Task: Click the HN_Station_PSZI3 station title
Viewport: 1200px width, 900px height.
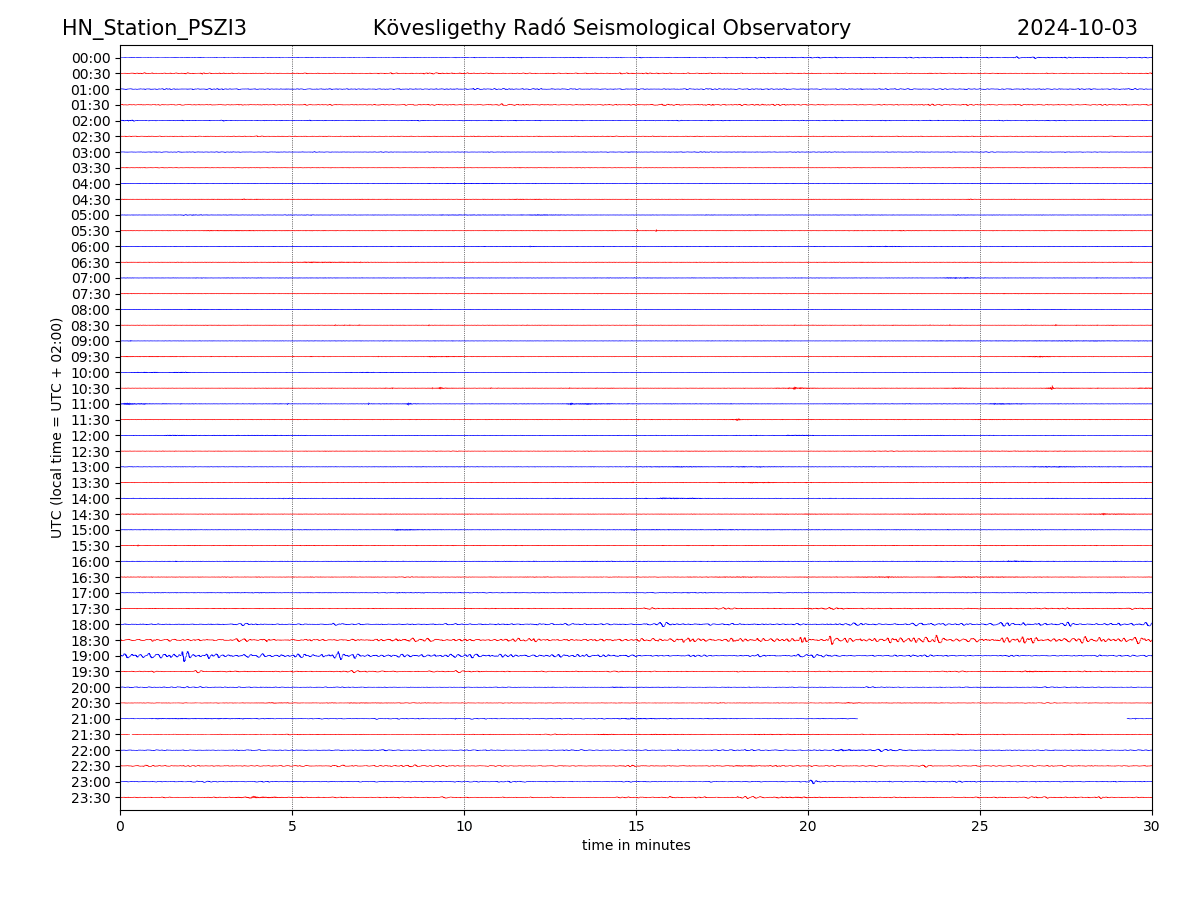Action: pyautogui.click(x=154, y=28)
